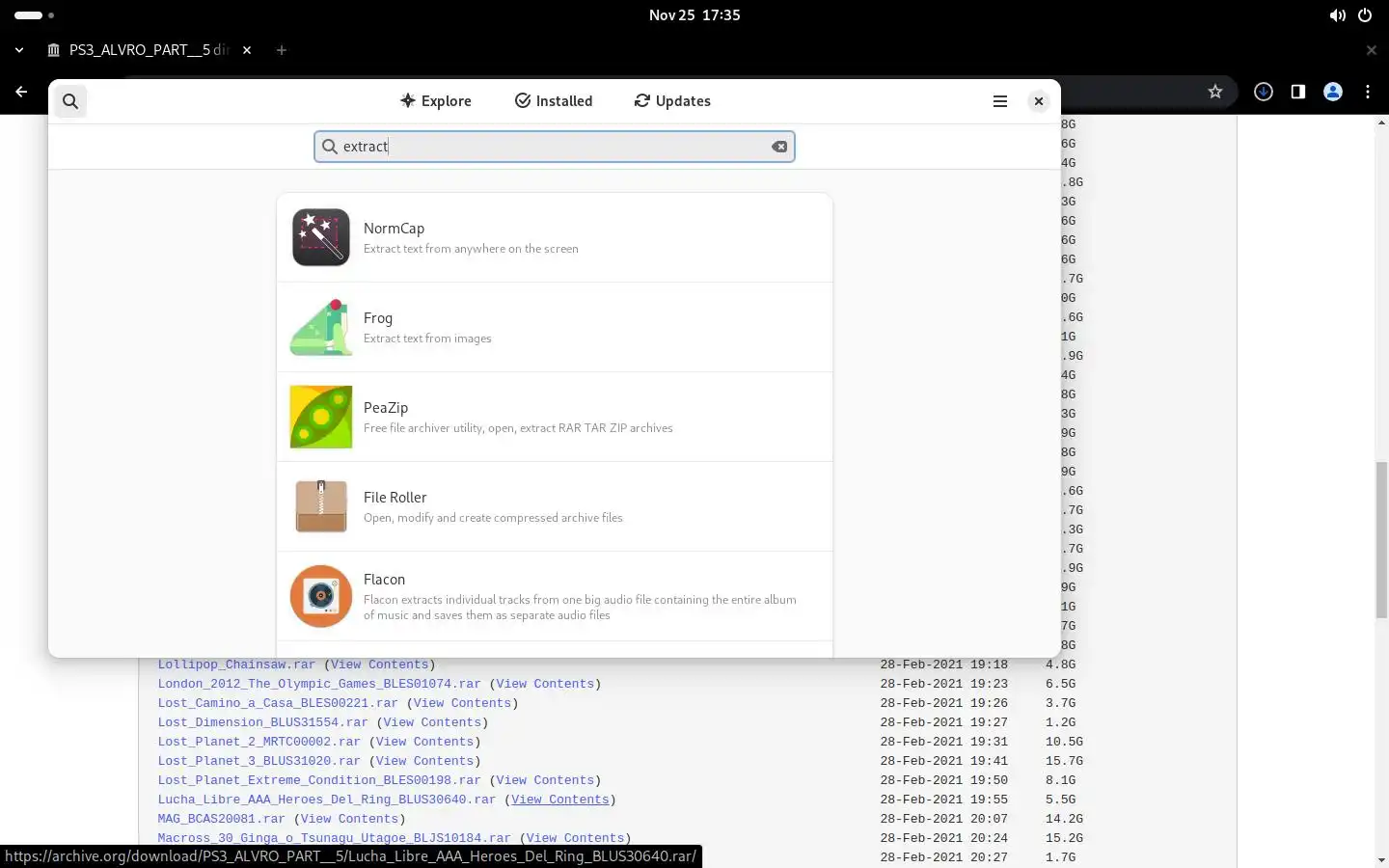
Task: Open Lollipop_Chainsaw.rar link
Action: click(236, 665)
